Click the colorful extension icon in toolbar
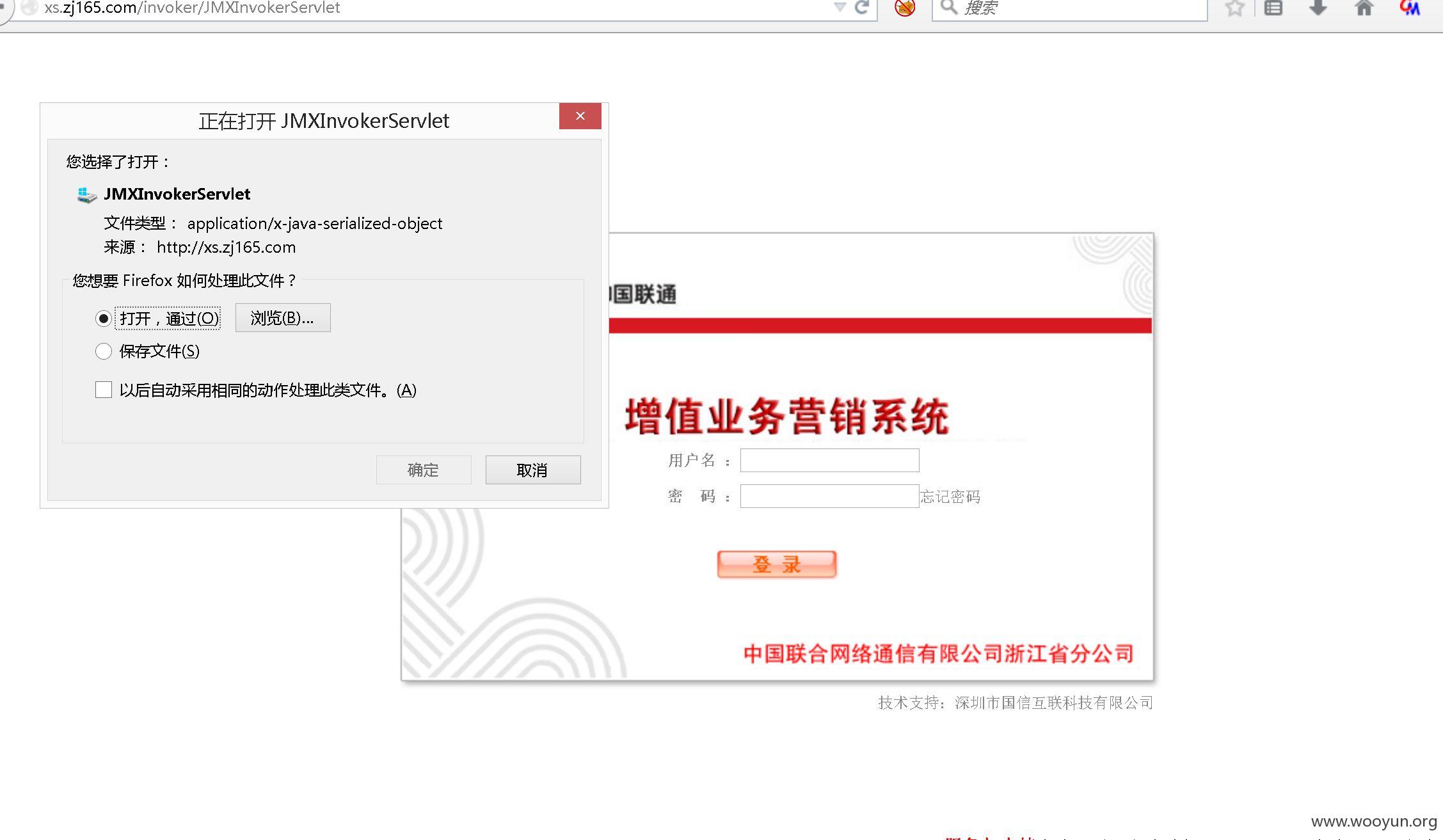Screen dimensions: 1443x840 [x=1410, y=8]
